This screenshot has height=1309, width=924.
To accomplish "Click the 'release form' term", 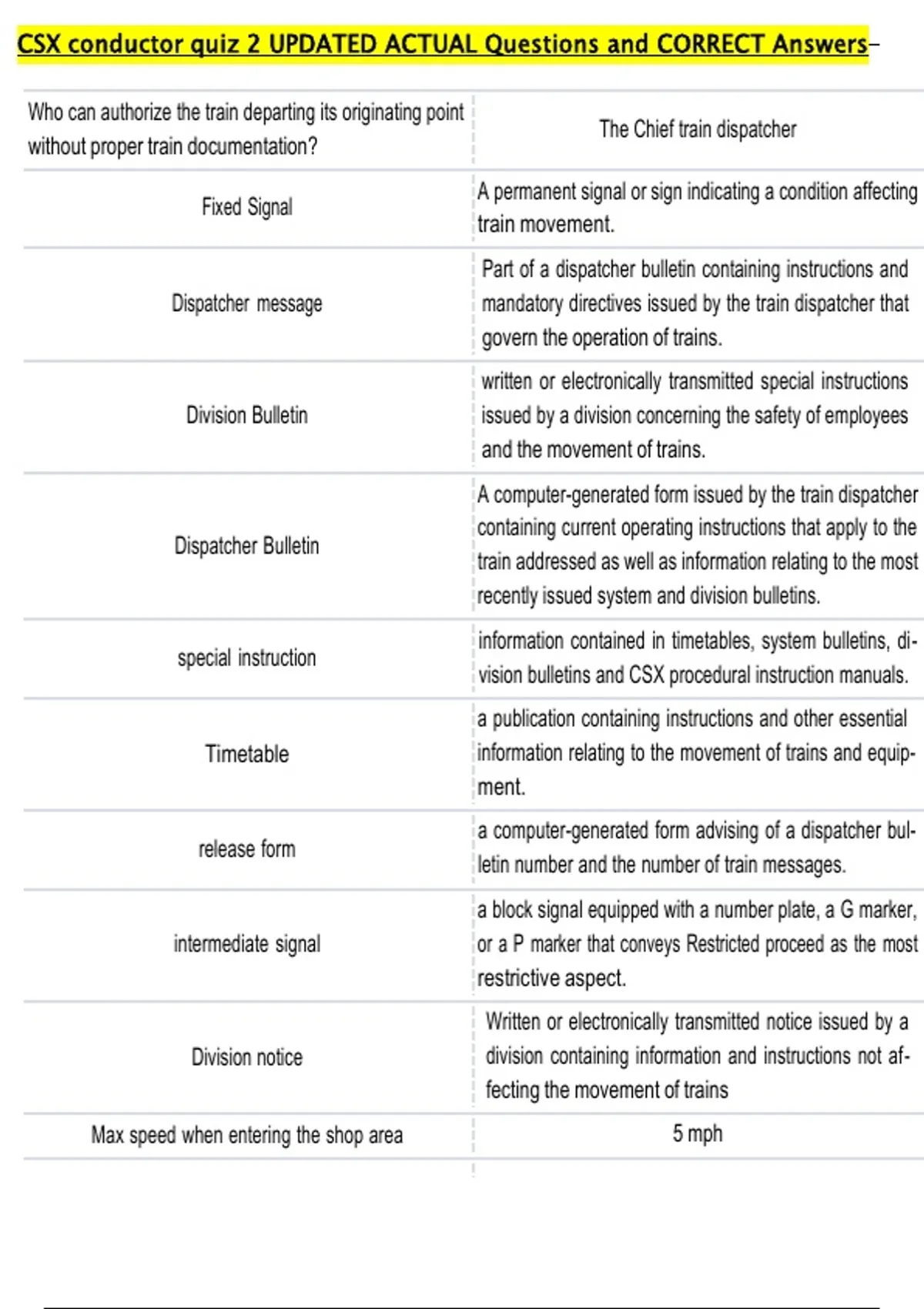I will tap(247, 849).
